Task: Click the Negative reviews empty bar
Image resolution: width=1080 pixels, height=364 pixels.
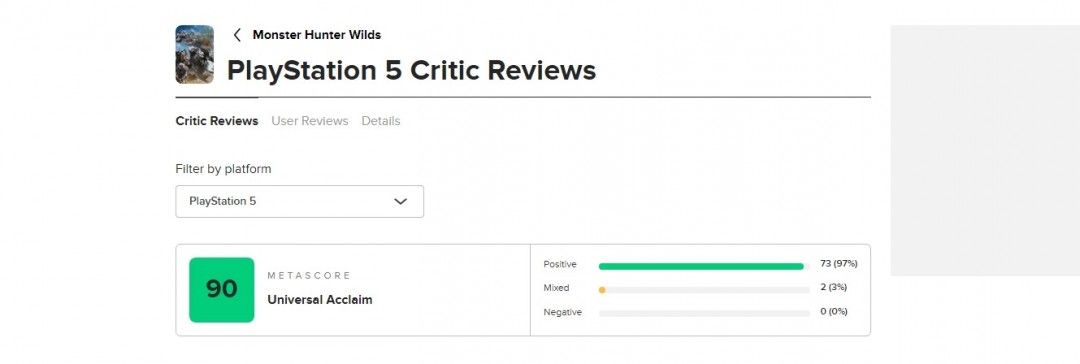Action: pos(704,314)
